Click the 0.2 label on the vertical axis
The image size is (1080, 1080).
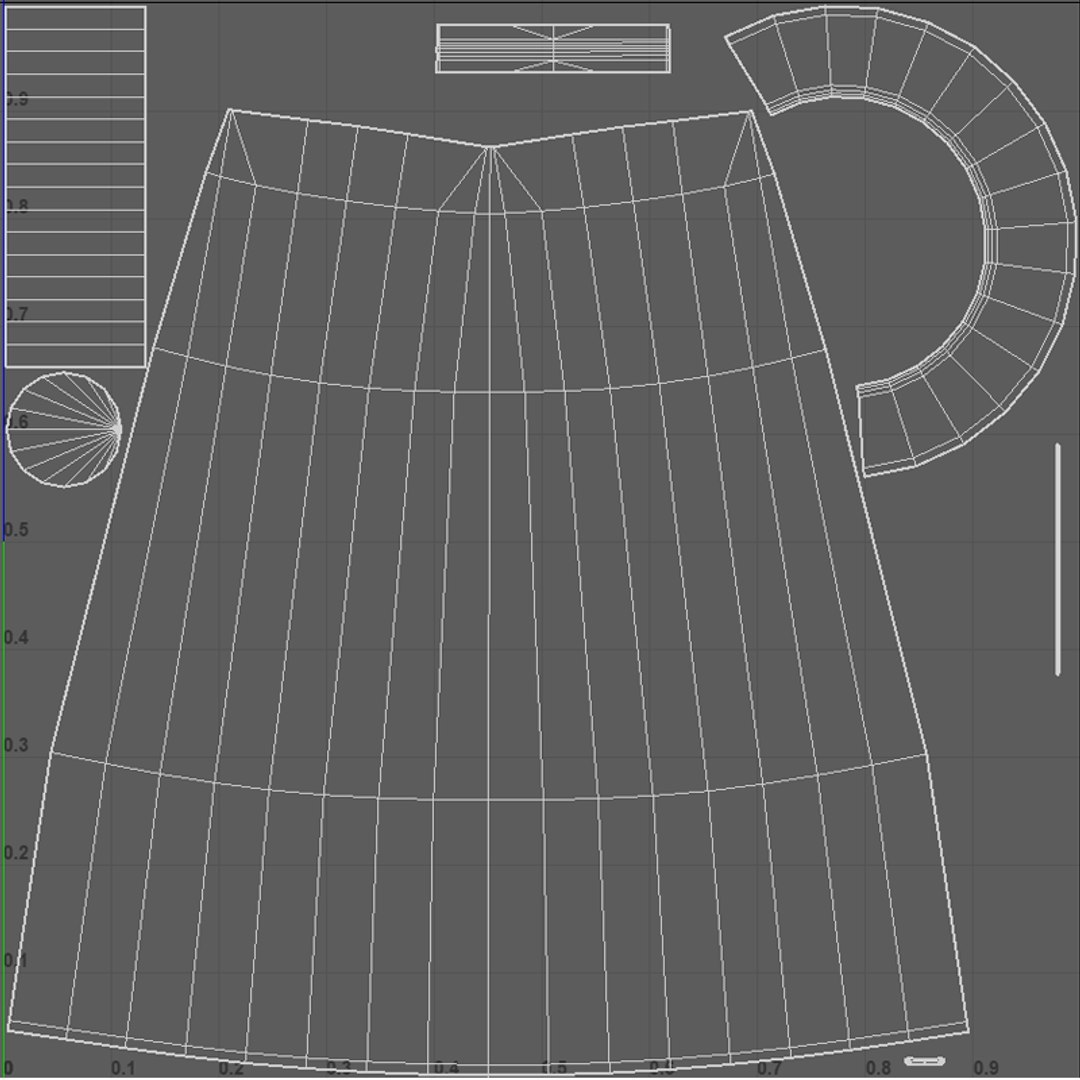coord(17,853)
